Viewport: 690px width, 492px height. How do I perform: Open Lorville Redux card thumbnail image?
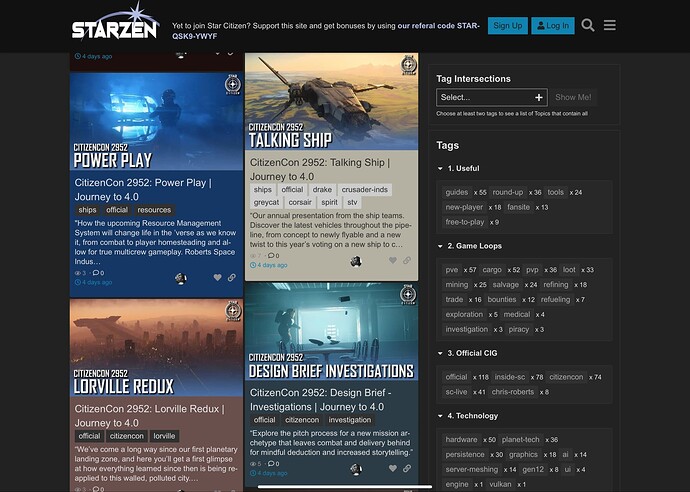pos(156,348)
